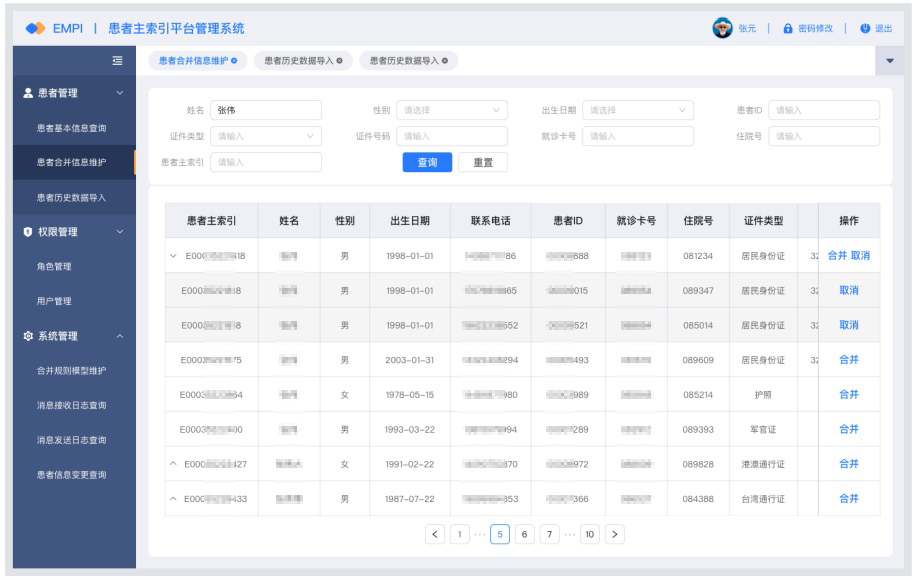Screen dimensions: 916x580
Task: Click the 姓名 input field containing 张伟
Action: (x=266, y=110)
